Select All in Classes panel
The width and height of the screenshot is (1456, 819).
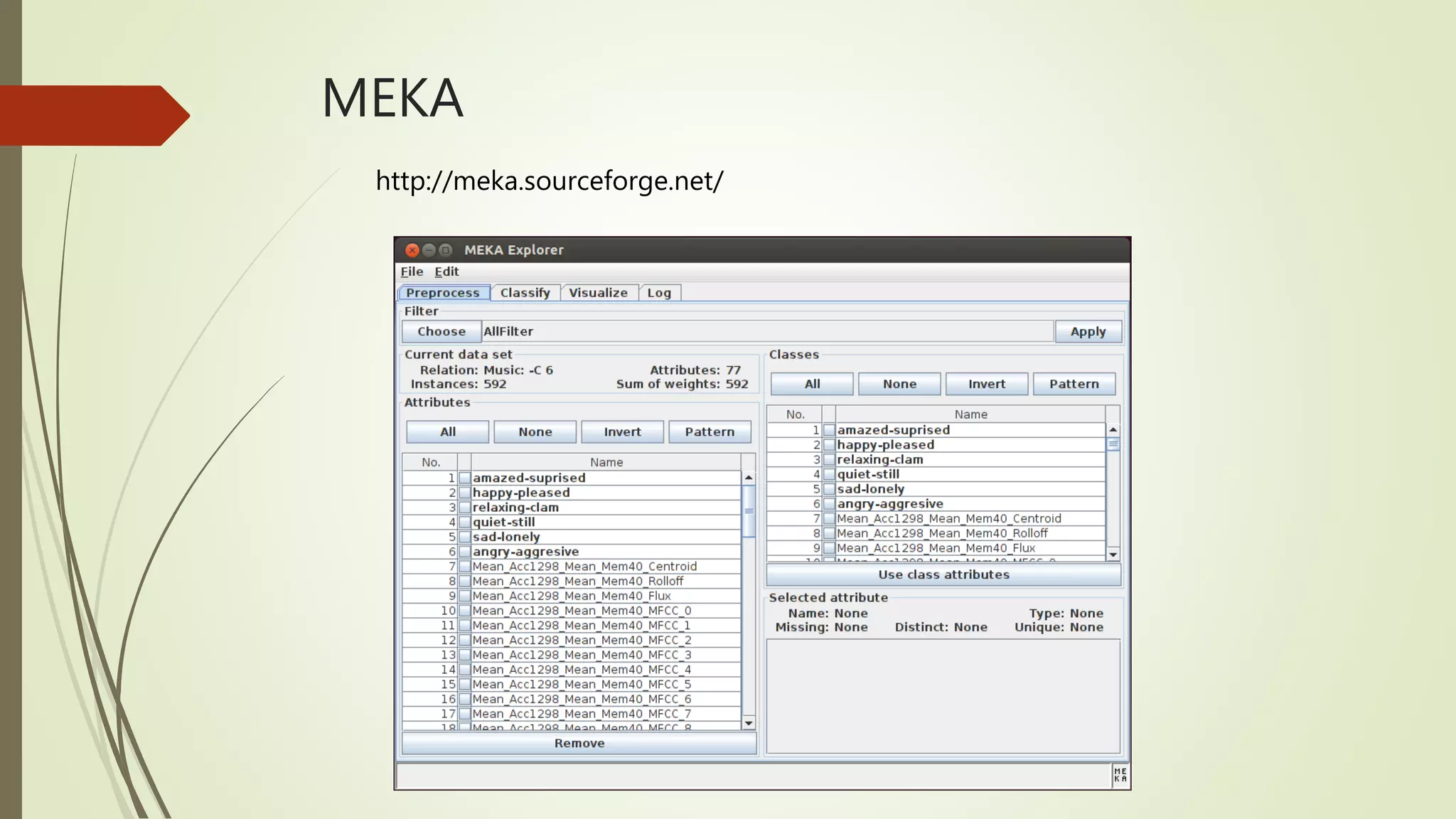tap(813, 384)
